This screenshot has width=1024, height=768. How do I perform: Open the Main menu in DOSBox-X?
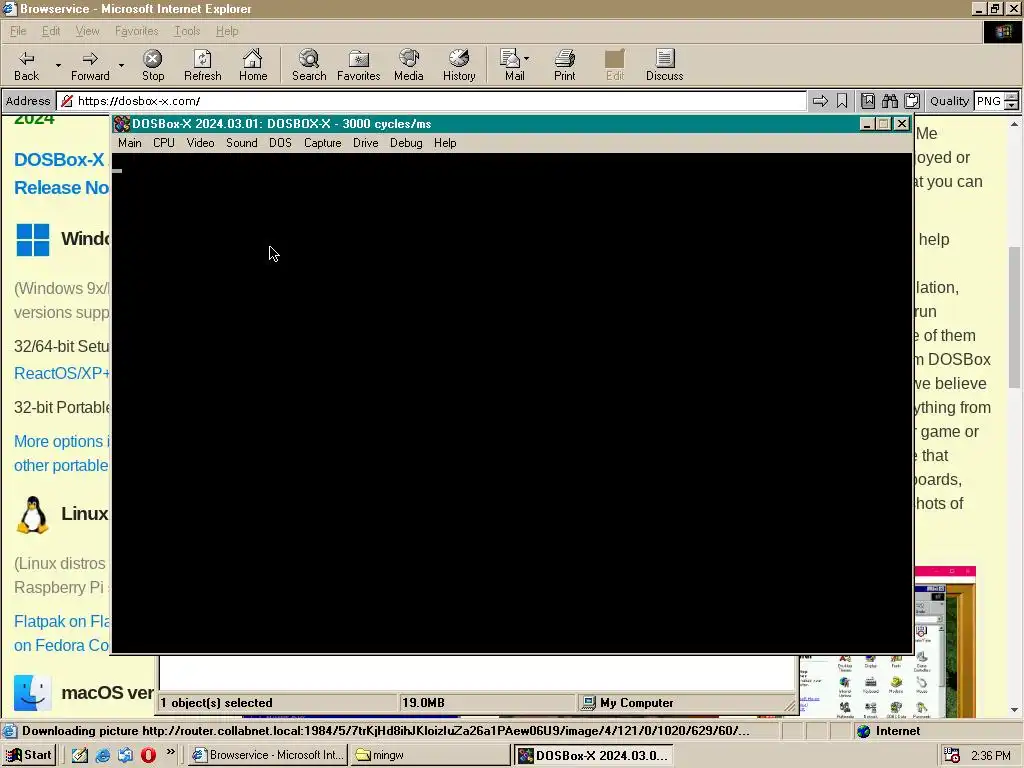click(129, 143)
